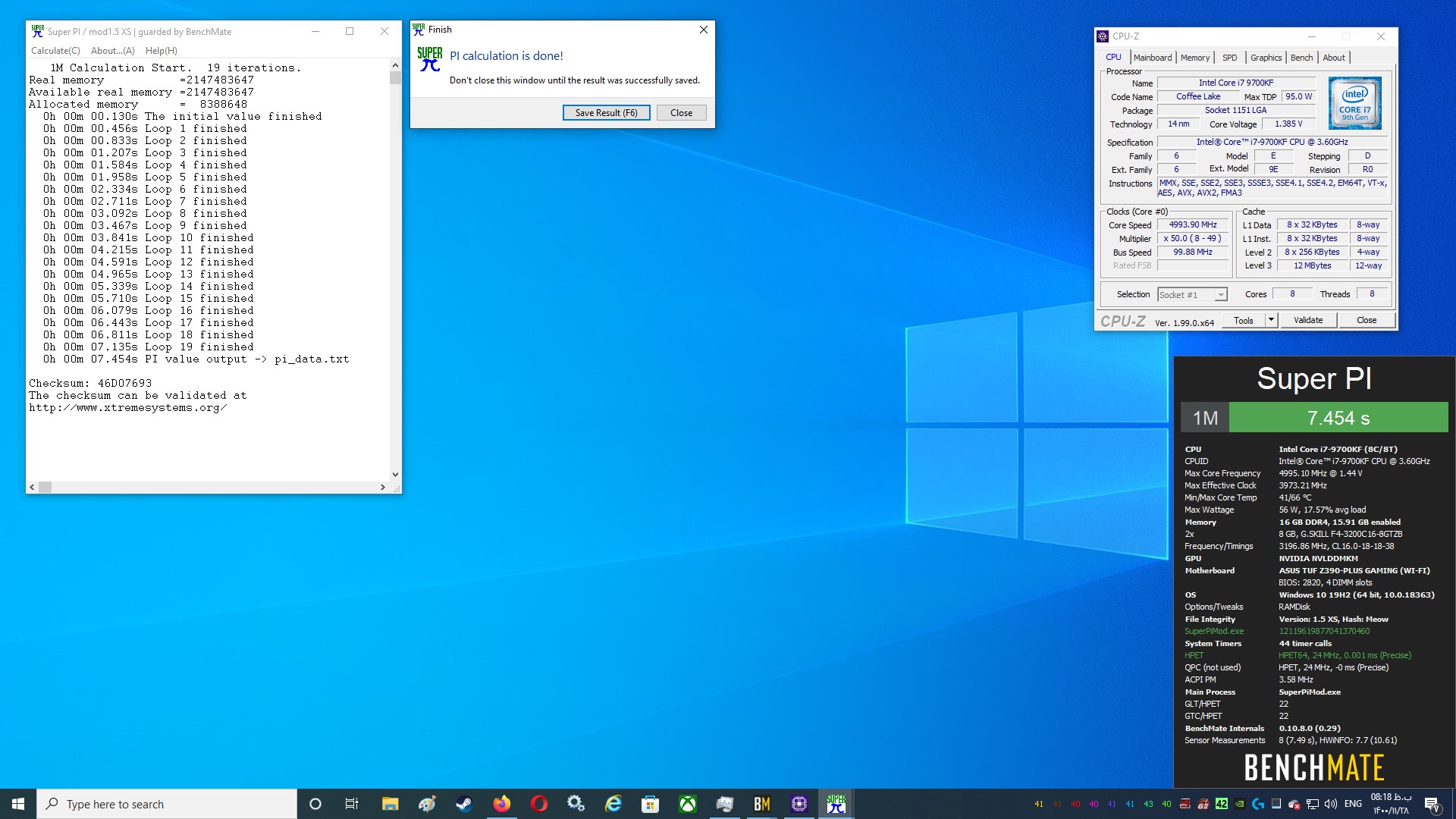
Task: Switch to BenchMate (BM) on the taskbar
Action: 761,804
